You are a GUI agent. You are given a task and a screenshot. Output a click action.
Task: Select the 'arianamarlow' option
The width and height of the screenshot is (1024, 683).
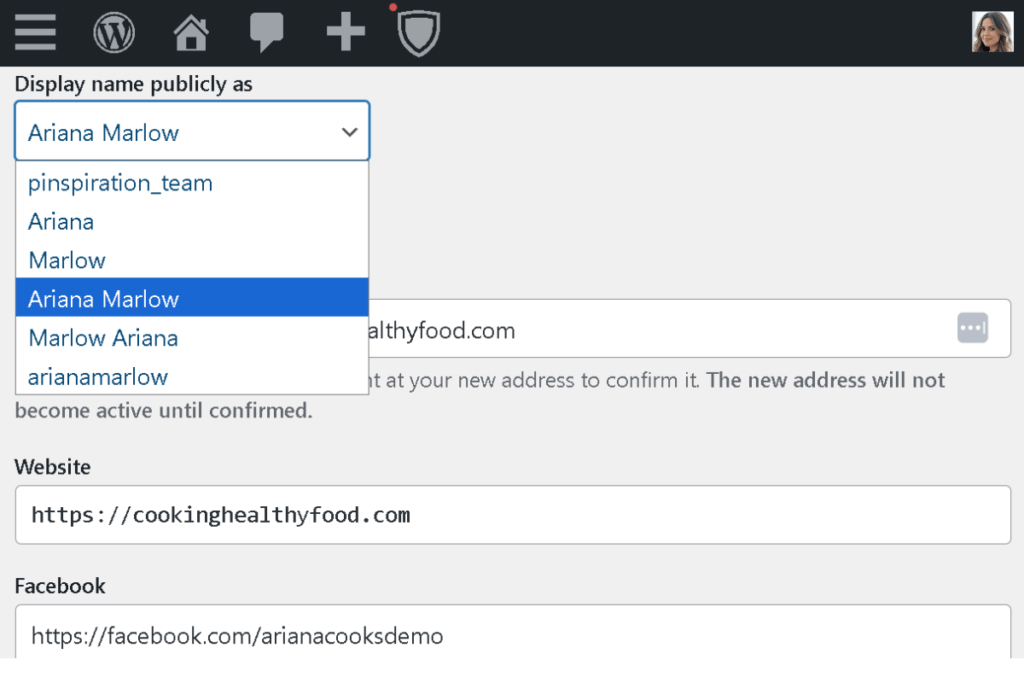[x=97, y=377]
